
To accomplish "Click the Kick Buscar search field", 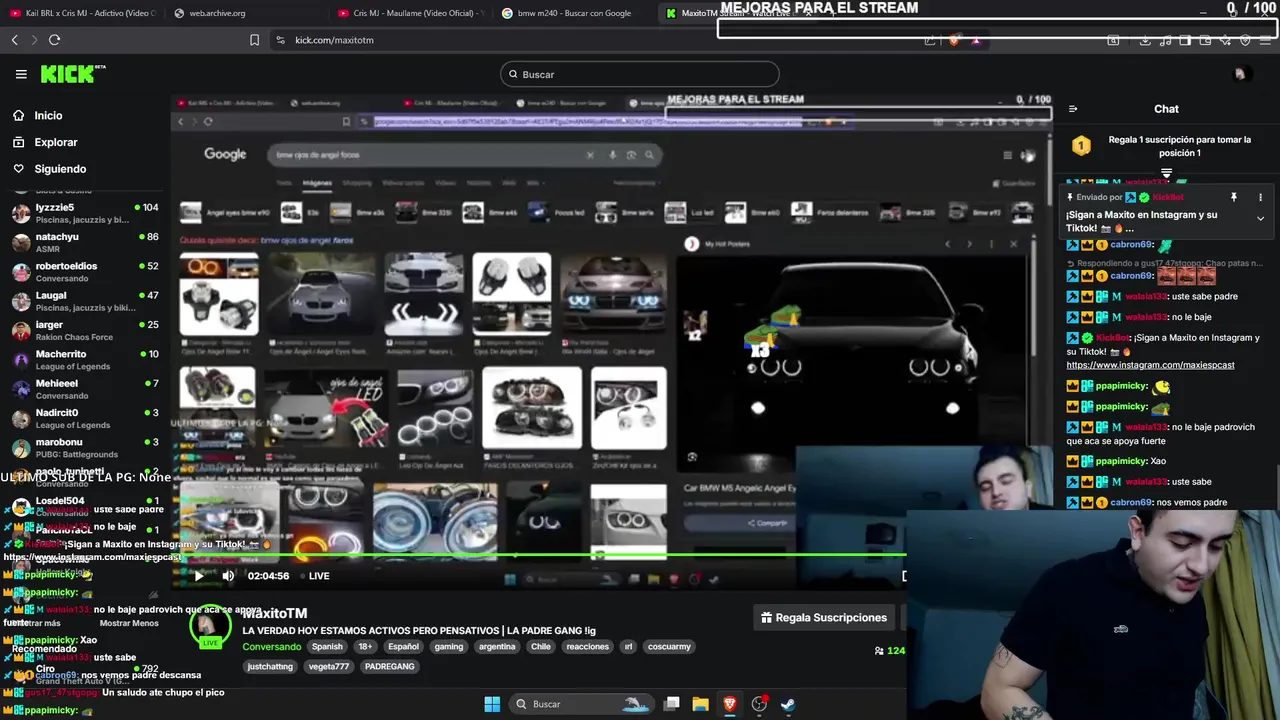I will [640, 74].
